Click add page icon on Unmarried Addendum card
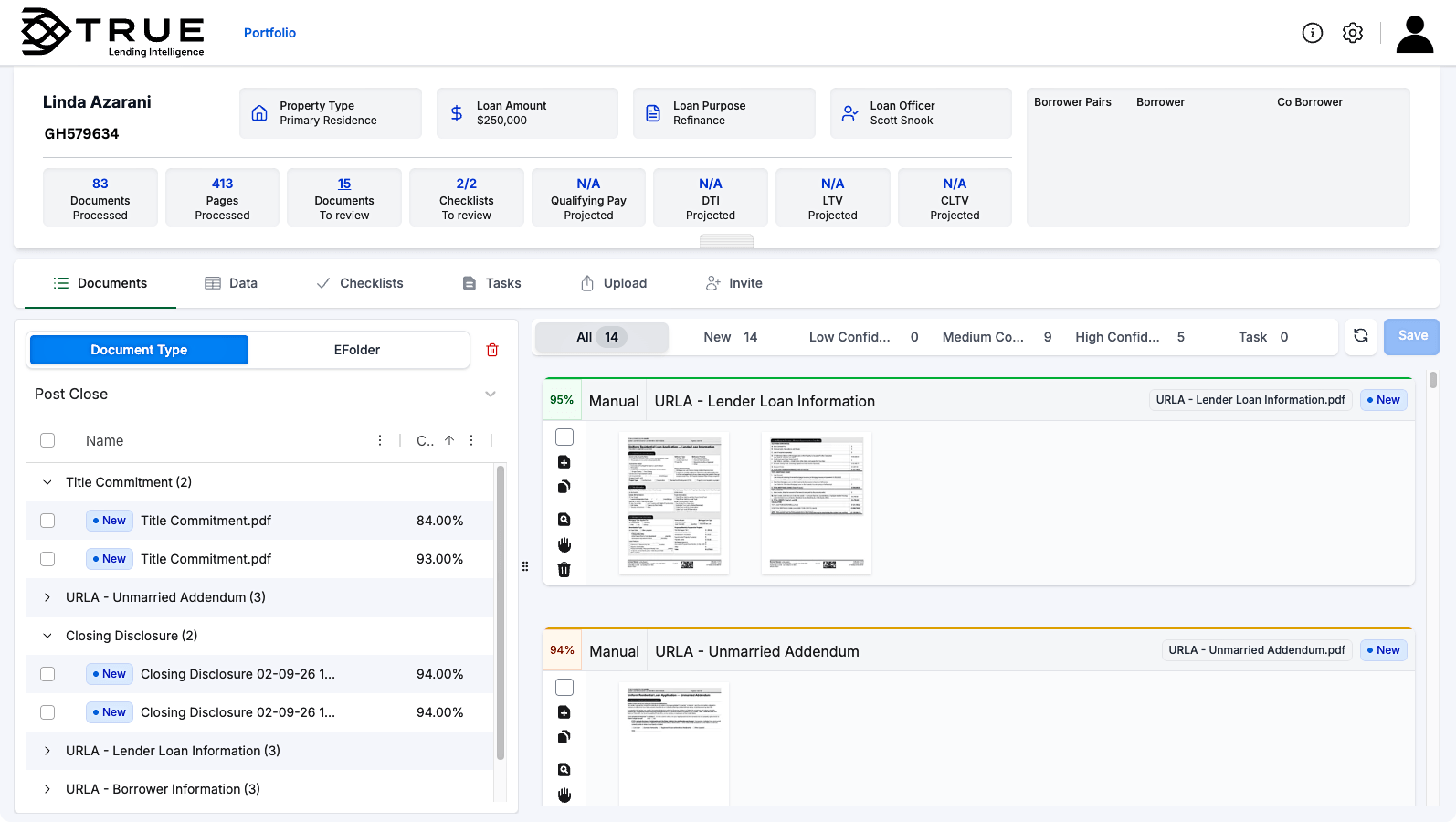Screen dimensions: 1456x822 [564, 712]
